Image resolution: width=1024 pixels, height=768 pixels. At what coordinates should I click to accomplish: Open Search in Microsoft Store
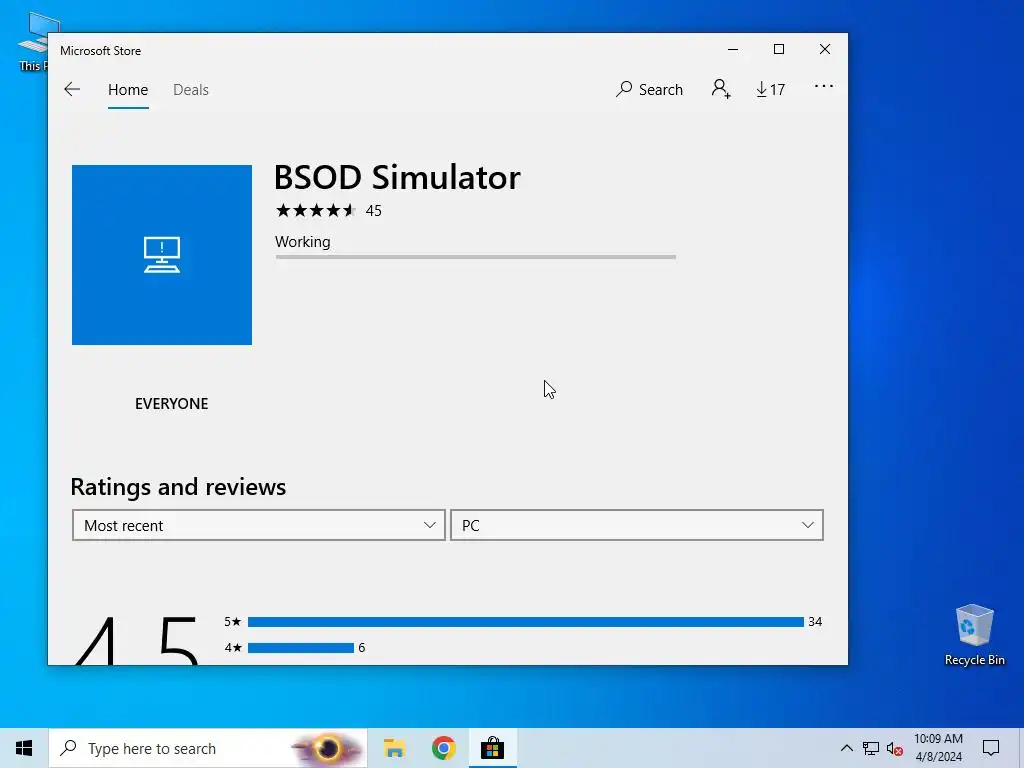pyautogui.click(x=649, y=89)
